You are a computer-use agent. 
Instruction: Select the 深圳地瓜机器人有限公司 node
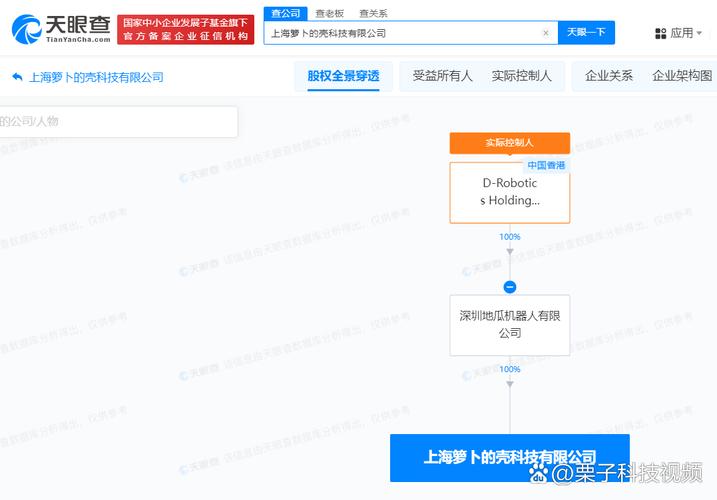pyautogui.click(x=510, y=325)
